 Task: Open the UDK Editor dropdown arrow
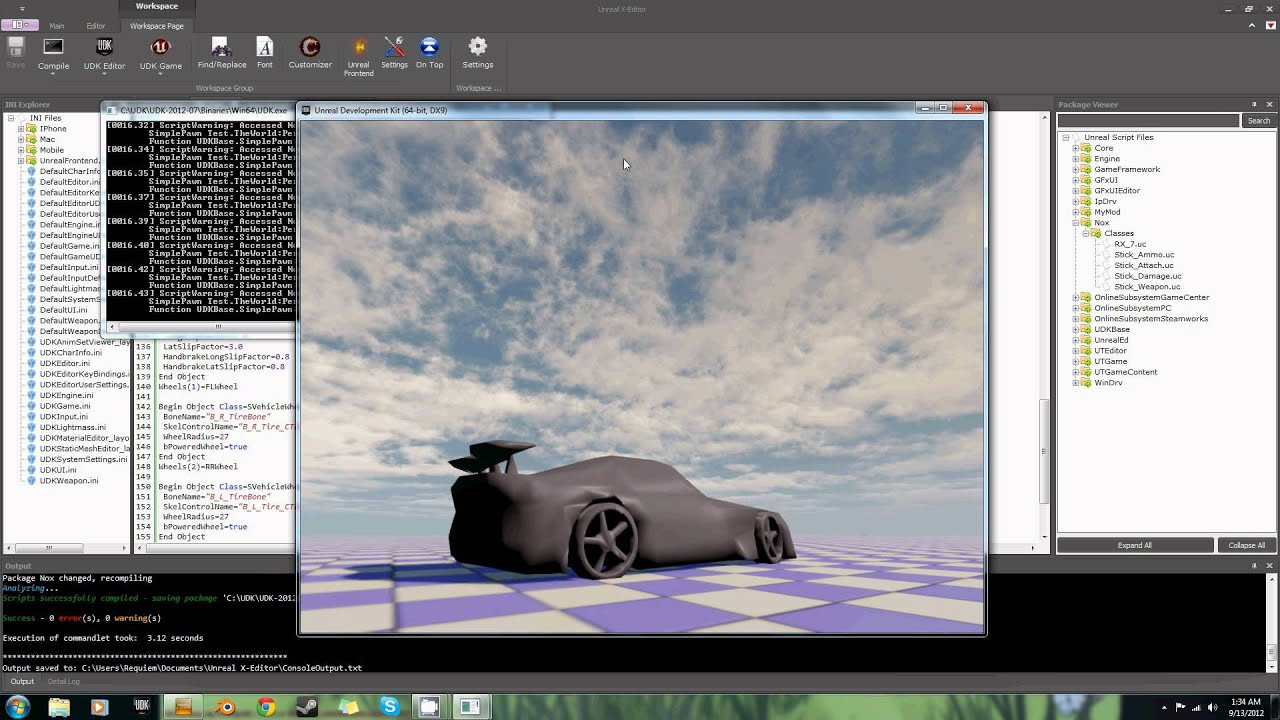coord(104,75)
